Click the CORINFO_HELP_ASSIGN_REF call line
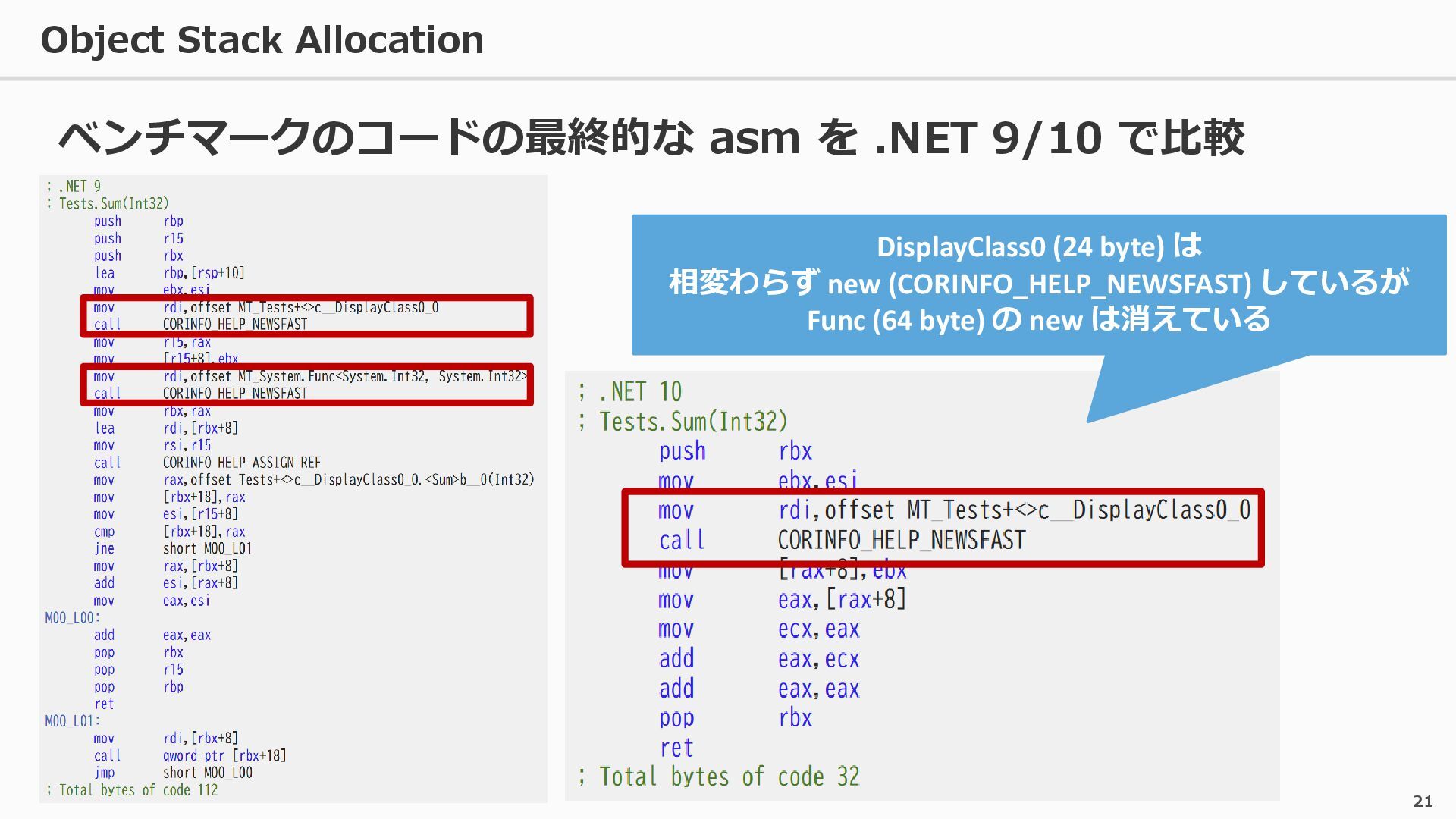Screen dimensions: 1456x819 click(206, 463)
